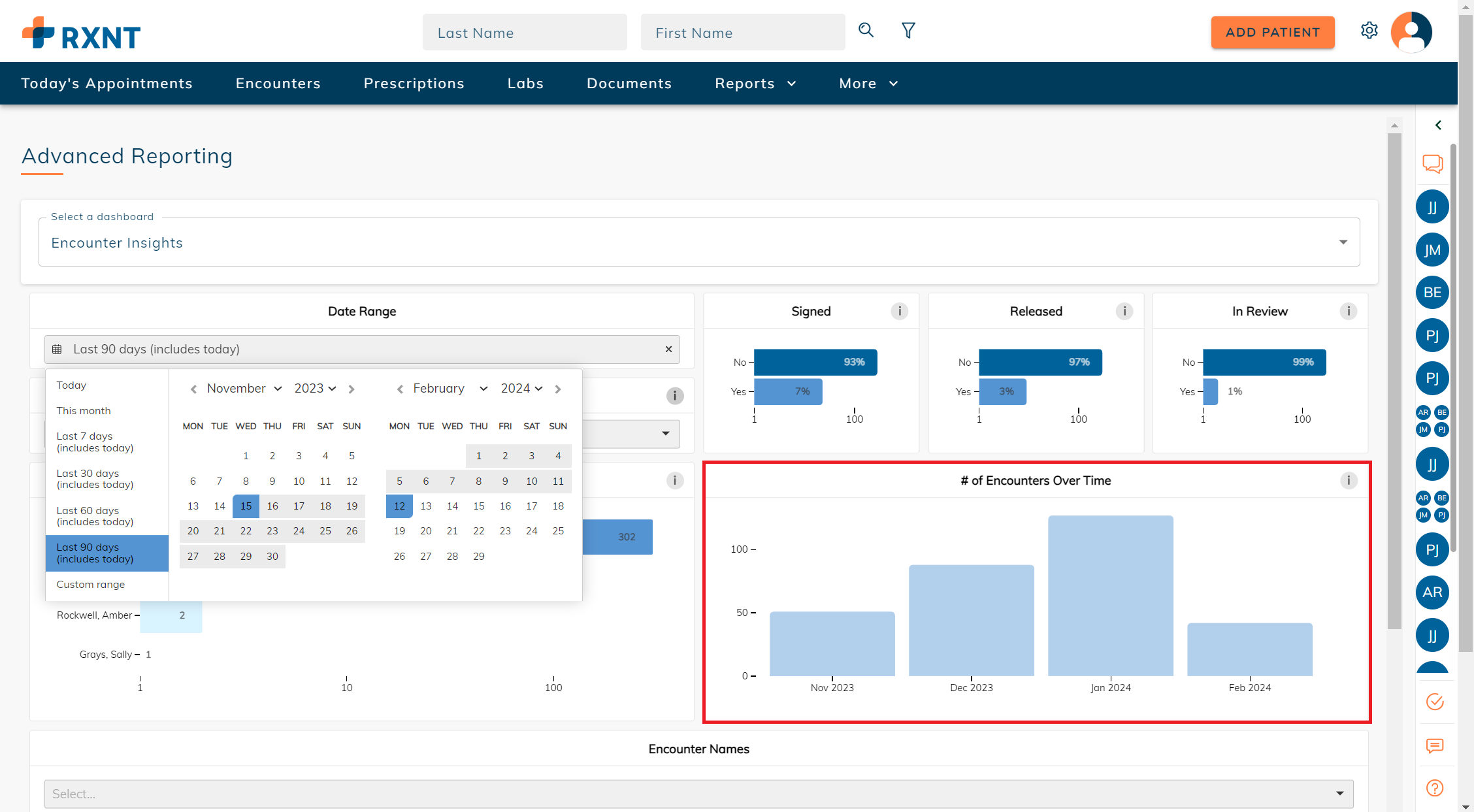Click the ADD PATIENT button
Screen dimensions: 1474x812
click(x=1273, y=32)
